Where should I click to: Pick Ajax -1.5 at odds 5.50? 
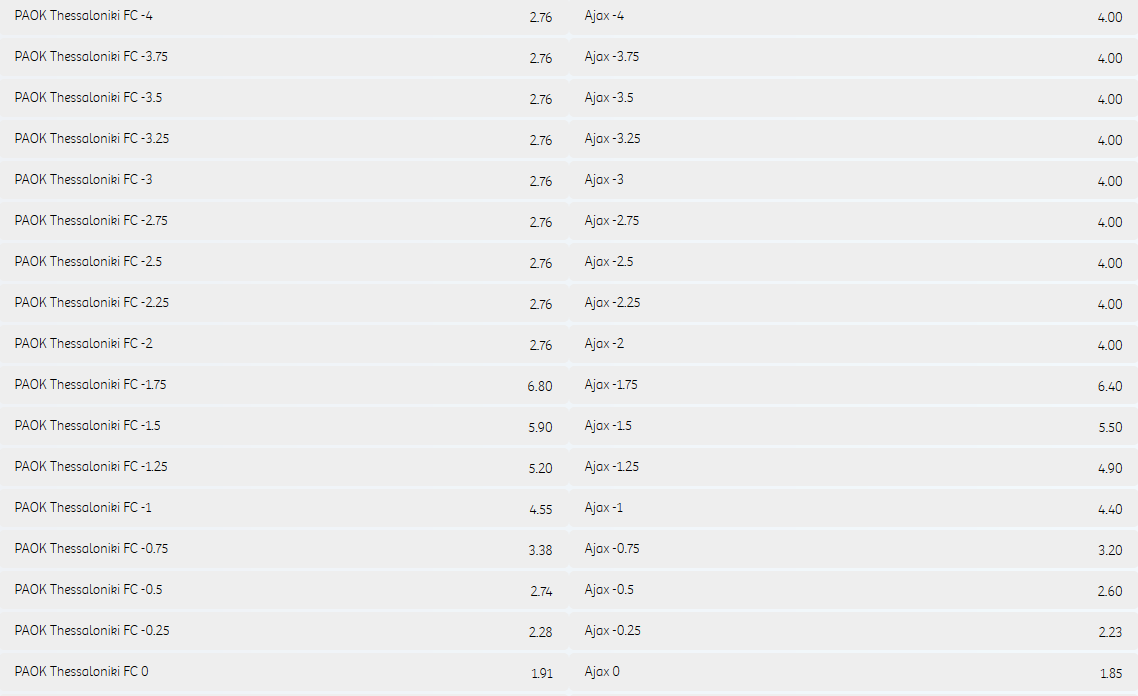[x=854, y=426]
